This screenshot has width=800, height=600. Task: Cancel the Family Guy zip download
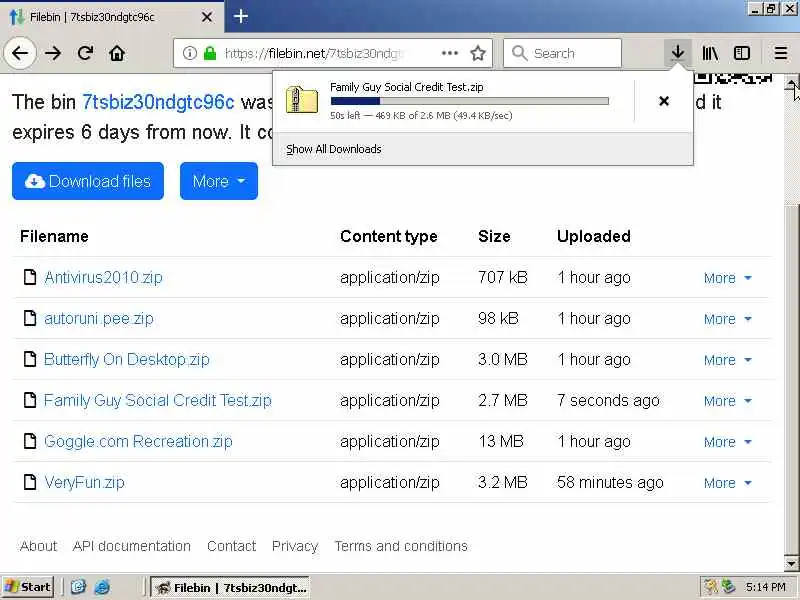point(664,101)
